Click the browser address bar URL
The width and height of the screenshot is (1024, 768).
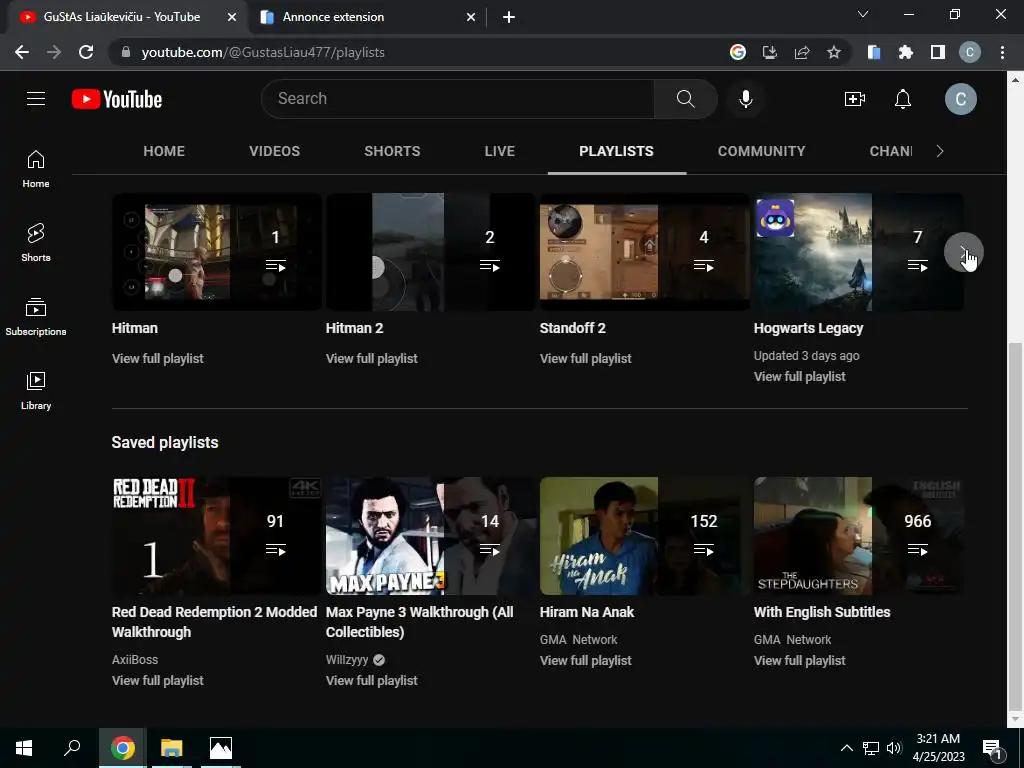click(263, 52)
